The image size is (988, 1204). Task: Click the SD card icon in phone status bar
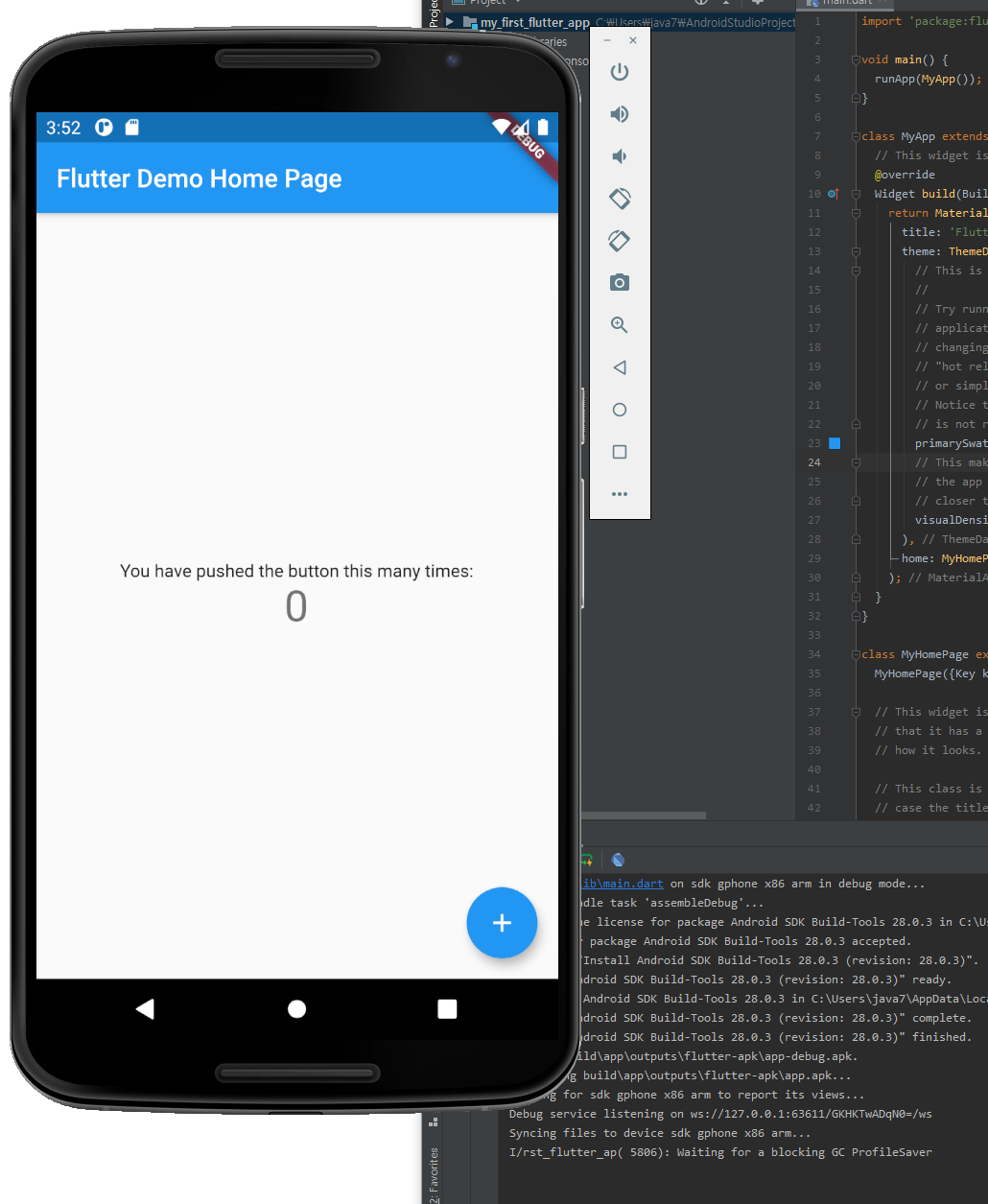point(132,127)
